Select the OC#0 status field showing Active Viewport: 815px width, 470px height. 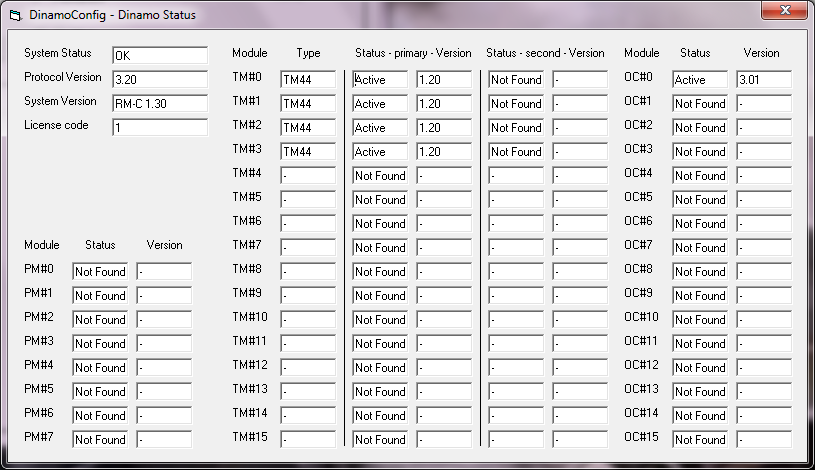(700, 80)
